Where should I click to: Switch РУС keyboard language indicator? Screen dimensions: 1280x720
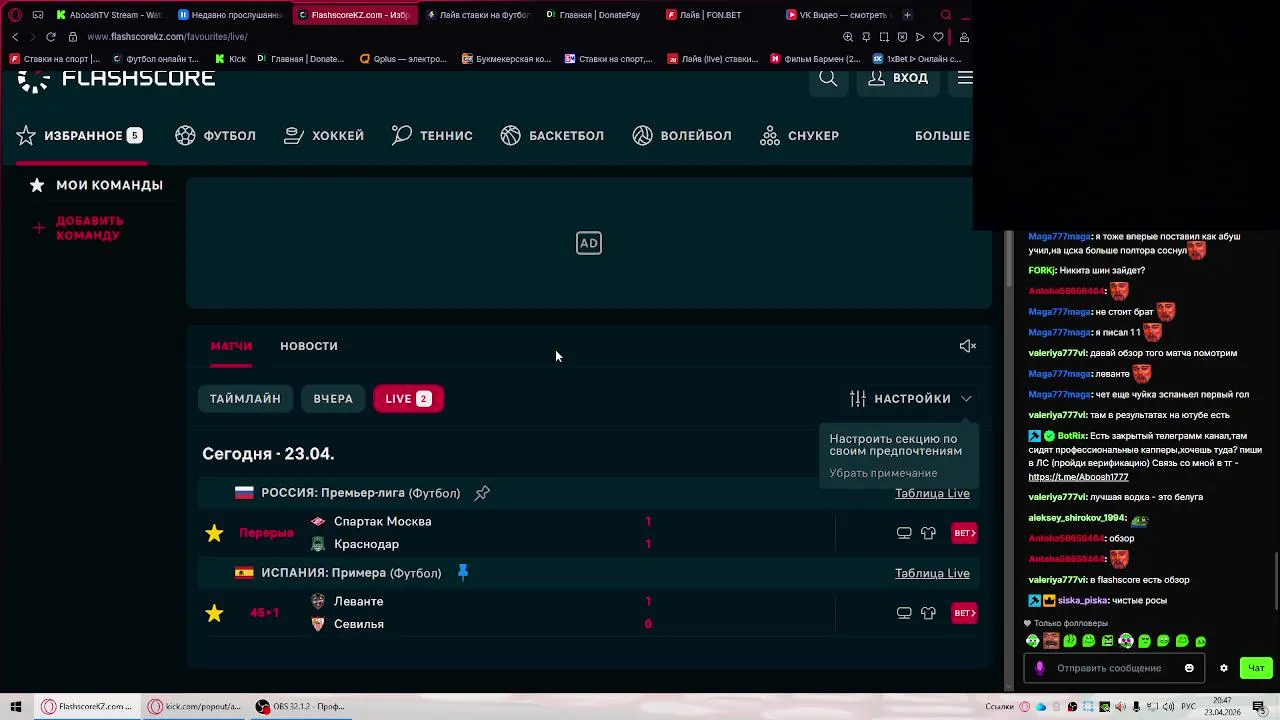pos(1188,707)
